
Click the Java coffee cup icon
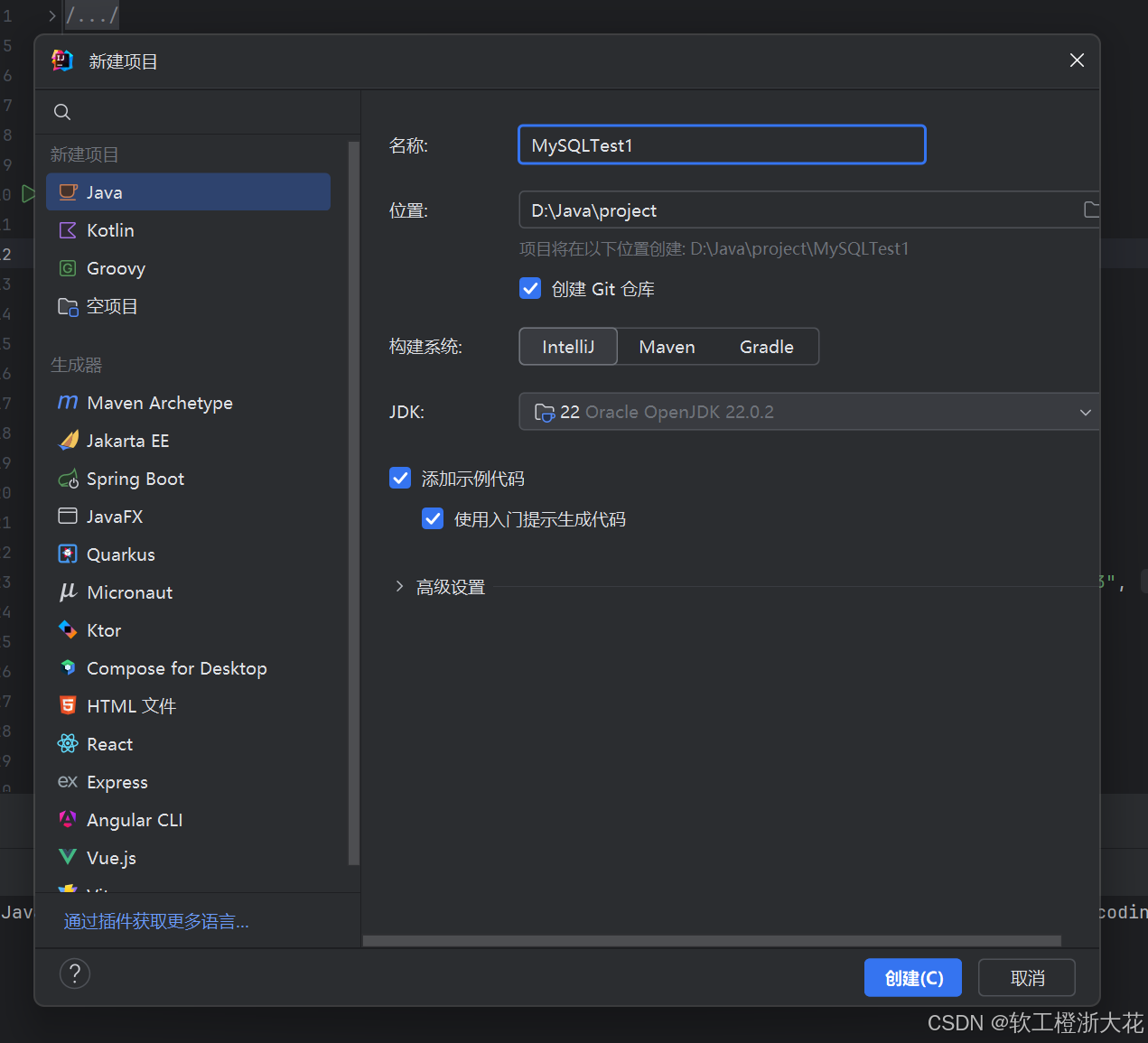pyautogui.click(x=68, y=192)
